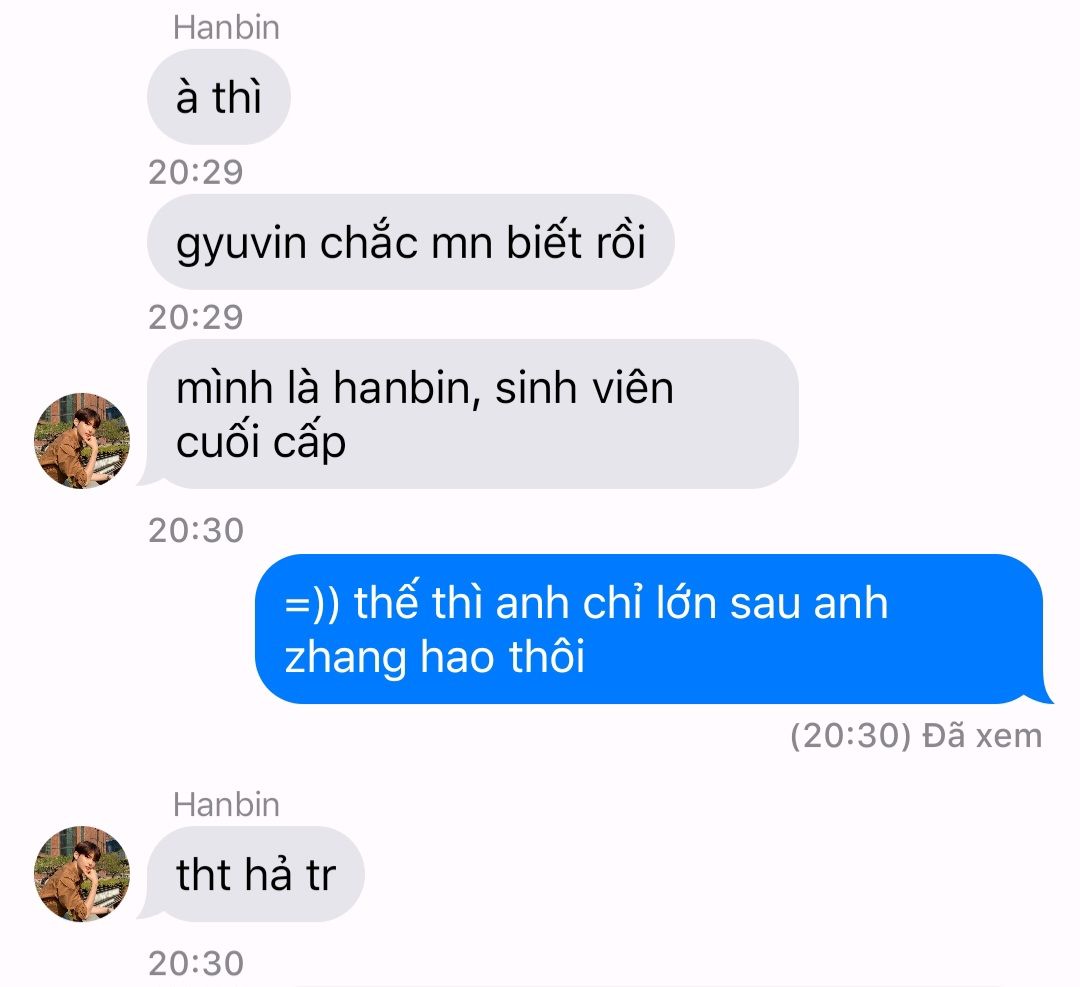This screenshot has width=1080, height=987.
Task: Tap the 'gyuvin chắc mn biết rồi' bubble
Action: [411, 242]
